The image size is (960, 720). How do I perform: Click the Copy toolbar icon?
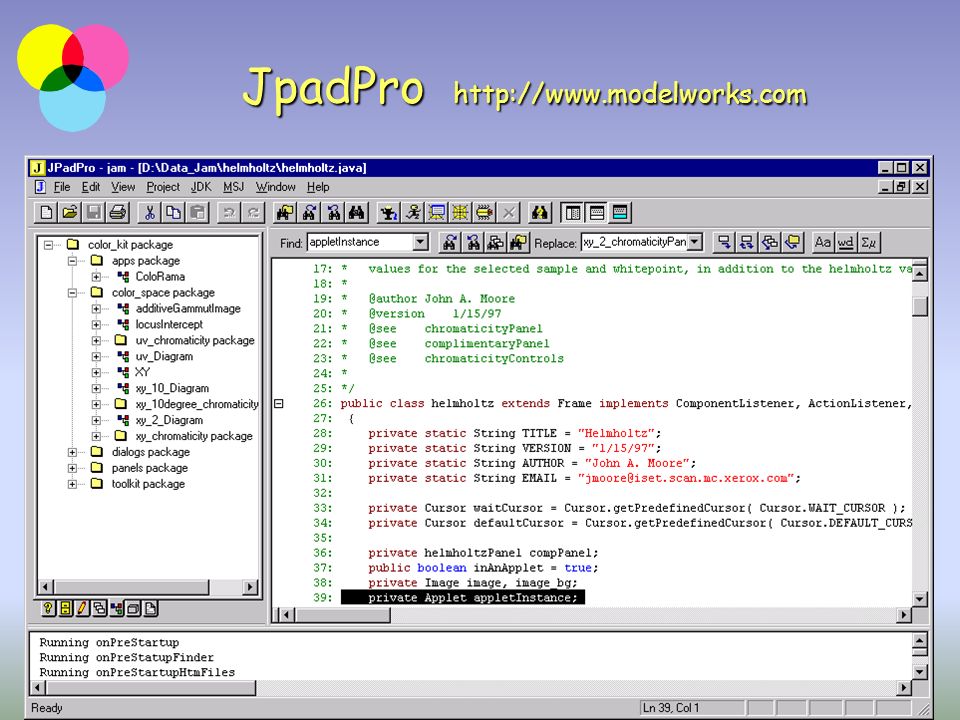tap(173, 212)
